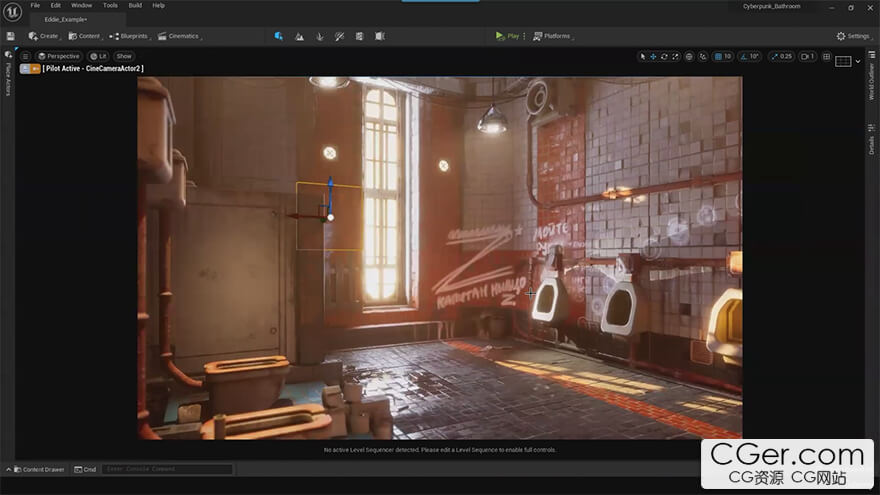Toggle surface snapping icon
The height and width of the screenshot is (495, 880).
click(703, 57)
